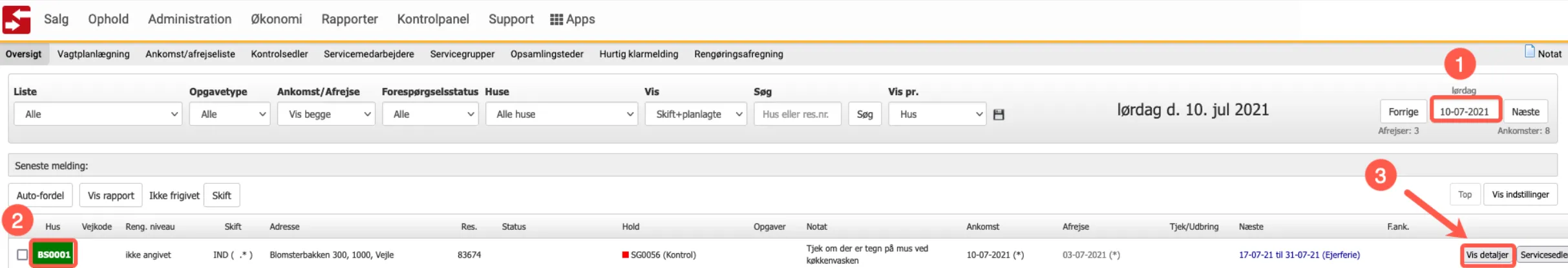Viewport: 1568px width, 268px height.
Task: Switch to the Servicemedarbejdere tab
Action: [x=369, y=54]
